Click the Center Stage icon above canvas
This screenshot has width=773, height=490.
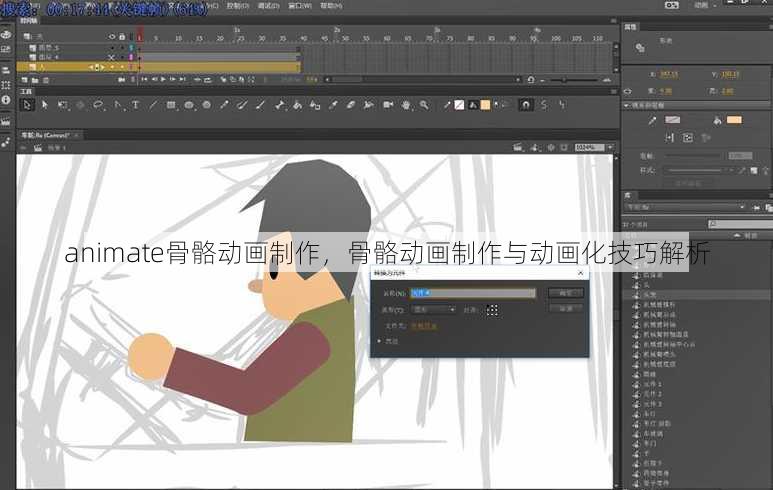coord(551,147)
